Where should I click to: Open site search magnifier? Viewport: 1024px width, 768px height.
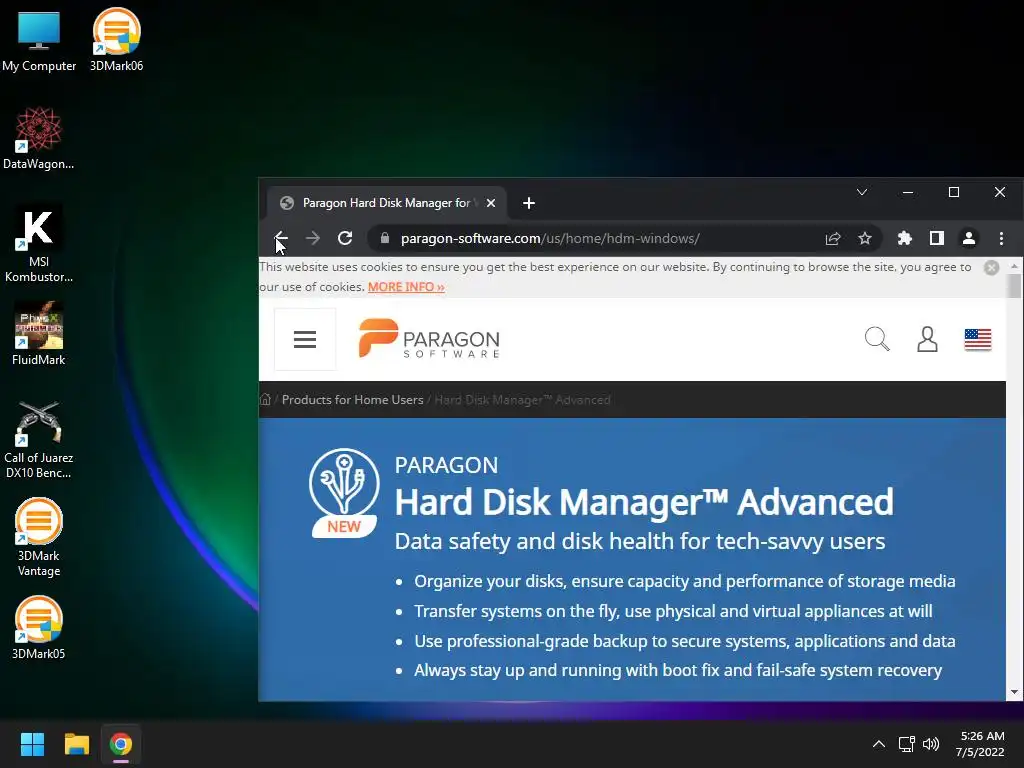coord(877,340)
